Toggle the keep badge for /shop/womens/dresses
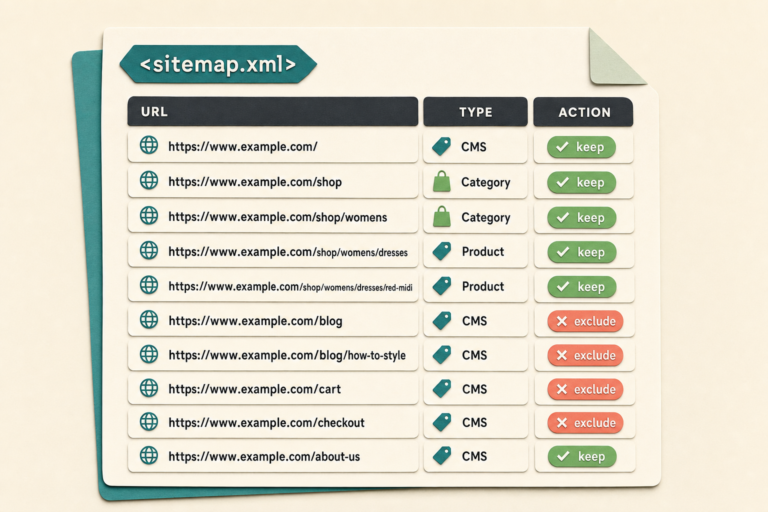The image size is (768, 512). 582,252
